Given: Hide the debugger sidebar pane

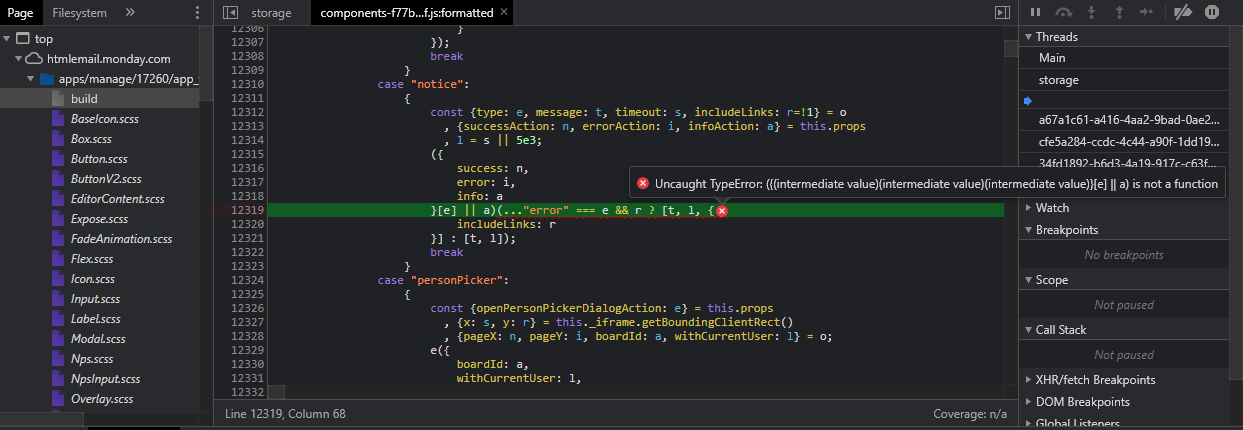Looking at the screenshot, I should coord(1002,13).
